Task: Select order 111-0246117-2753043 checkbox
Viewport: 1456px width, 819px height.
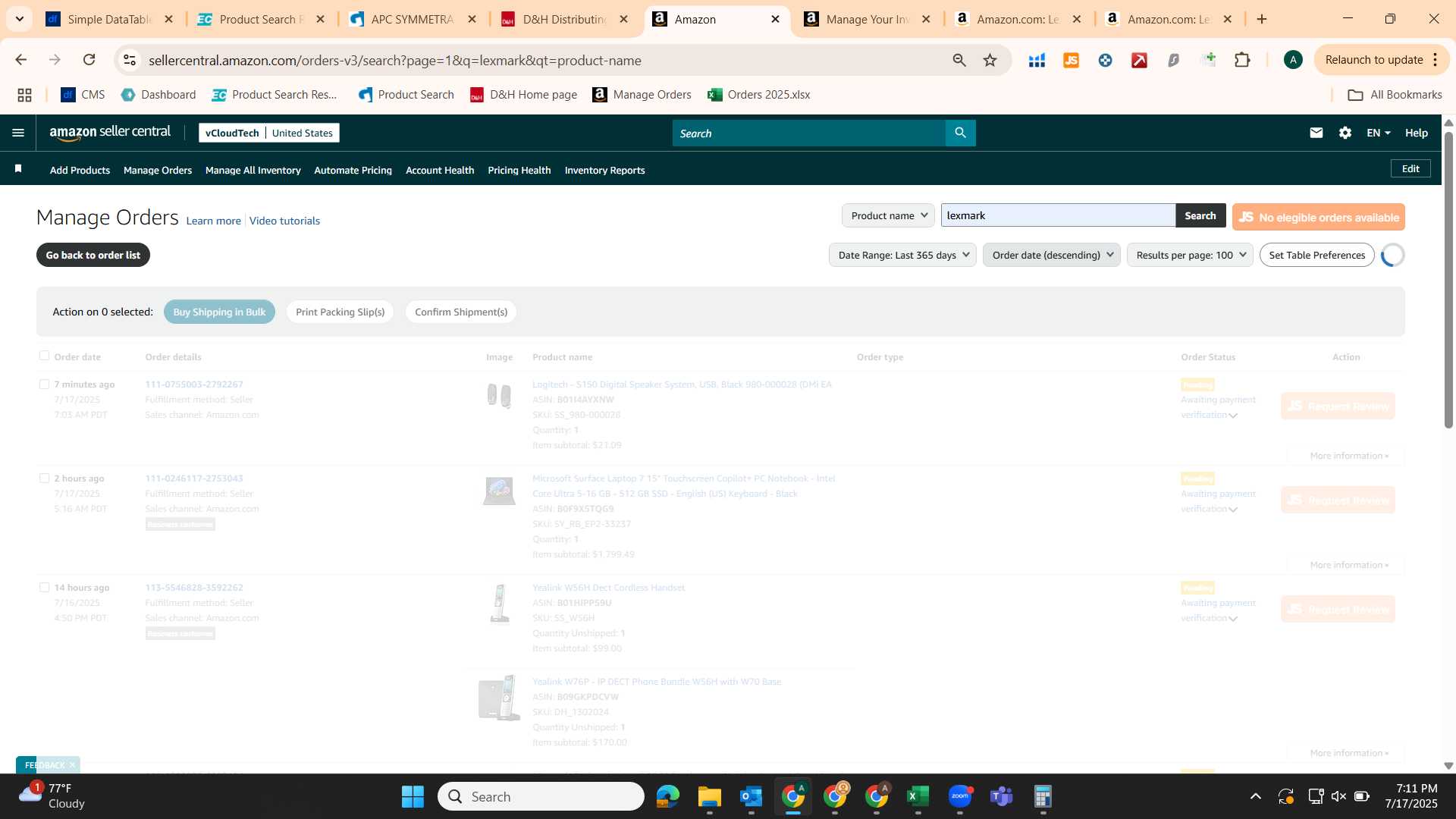Action: 44,479
